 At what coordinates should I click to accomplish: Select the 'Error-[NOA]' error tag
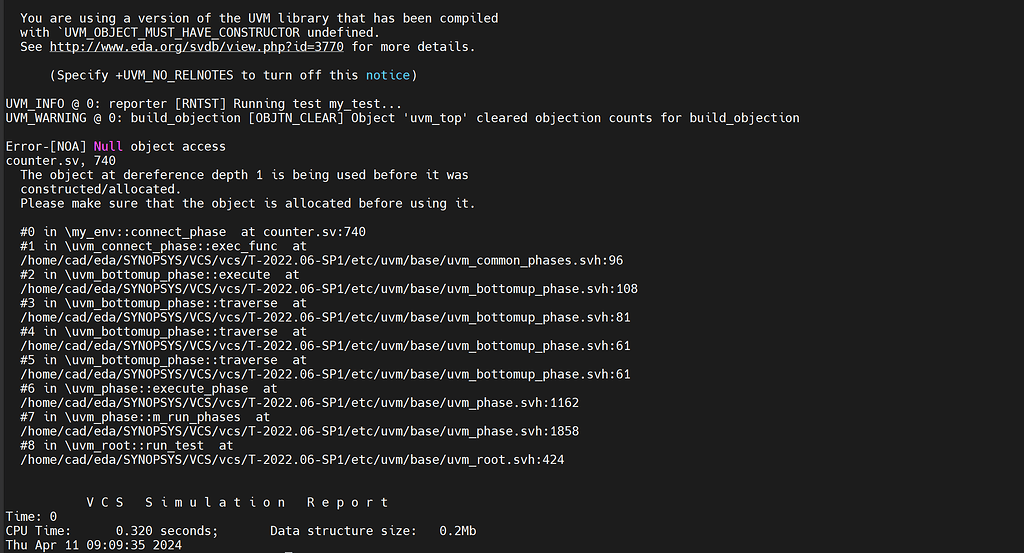[x=46, y=146]
